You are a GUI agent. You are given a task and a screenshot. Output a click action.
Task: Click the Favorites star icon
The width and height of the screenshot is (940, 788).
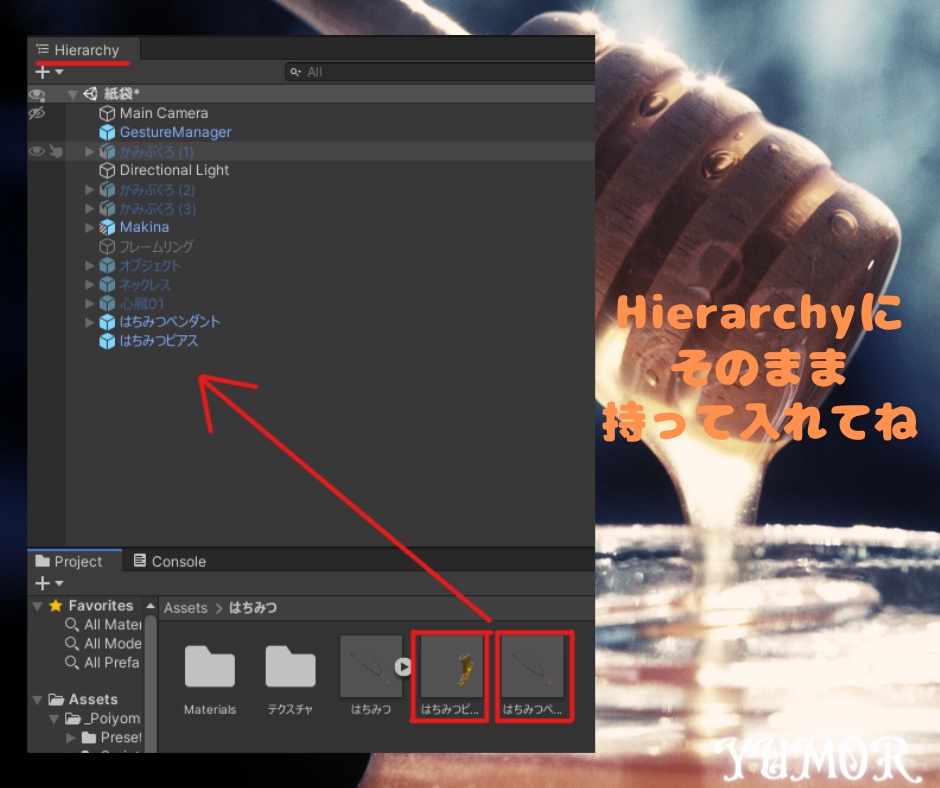click(56, 606)
